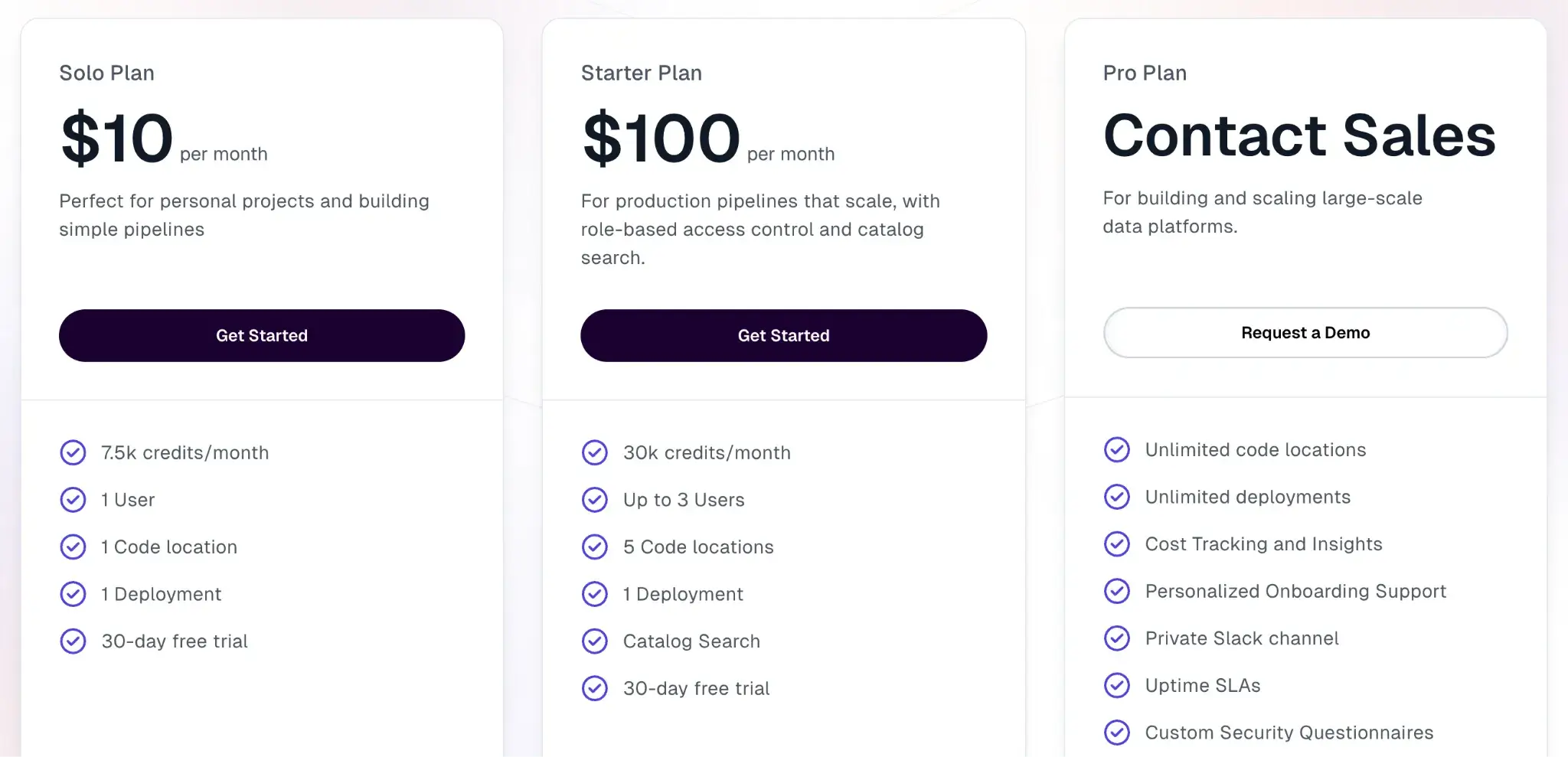Click the $100 price text
Image resolution: width=1568 pixels, height=757 pixels.
[661, 139]
